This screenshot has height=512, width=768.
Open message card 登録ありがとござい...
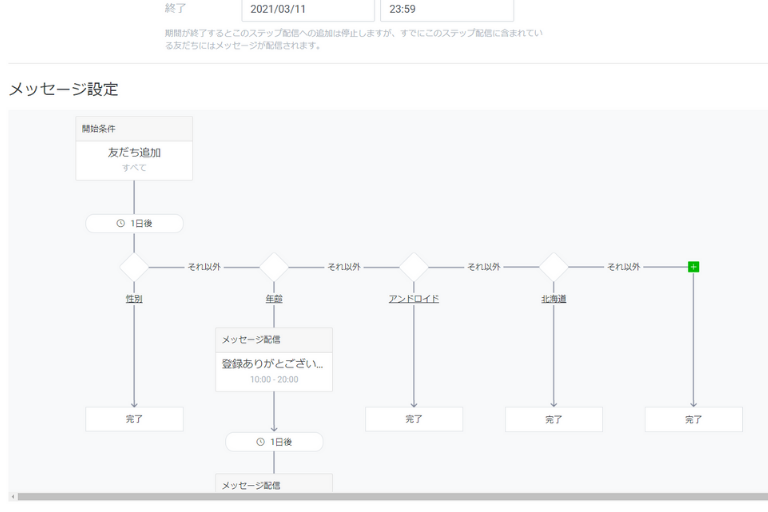(x=274, y=359)
